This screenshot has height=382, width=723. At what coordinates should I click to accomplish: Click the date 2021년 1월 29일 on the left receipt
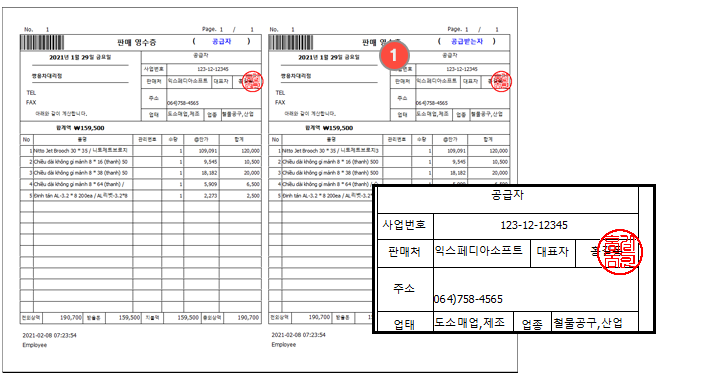click(x=80, y=58)
